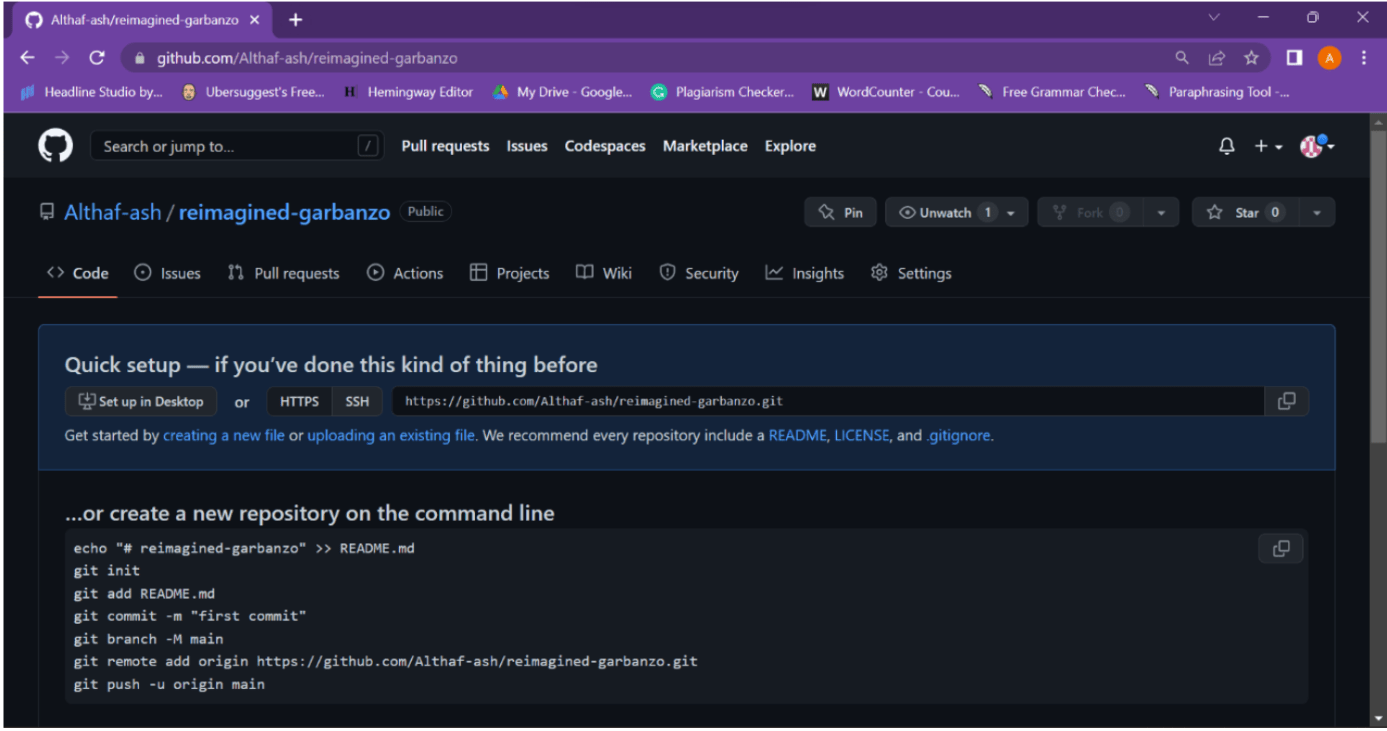The width and height of the screenshot is (1387, 731).
Task: Open Pull requests in top navigation
Action: tap(445, 146)
